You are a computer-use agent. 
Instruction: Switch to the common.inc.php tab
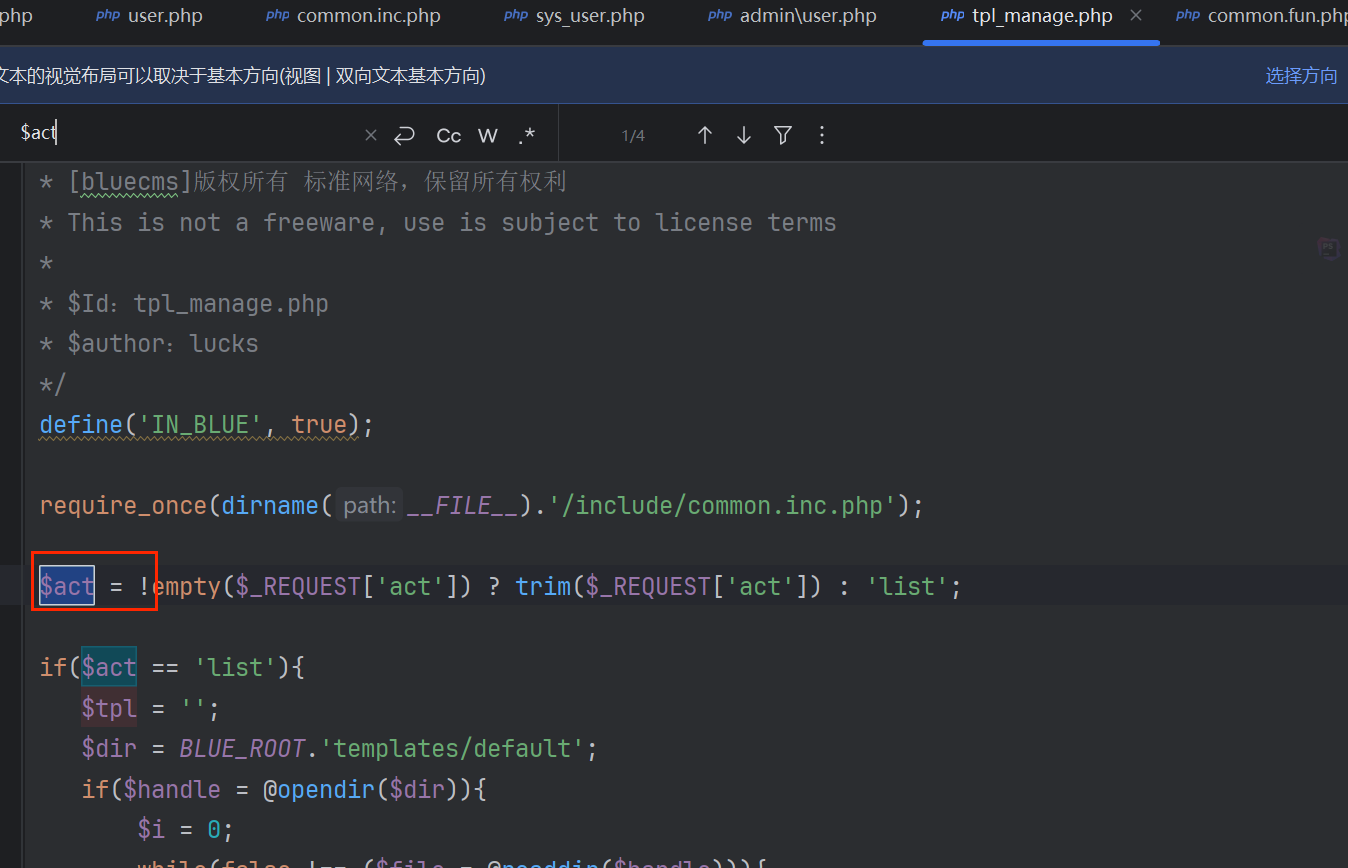click(x=368, y=16)
